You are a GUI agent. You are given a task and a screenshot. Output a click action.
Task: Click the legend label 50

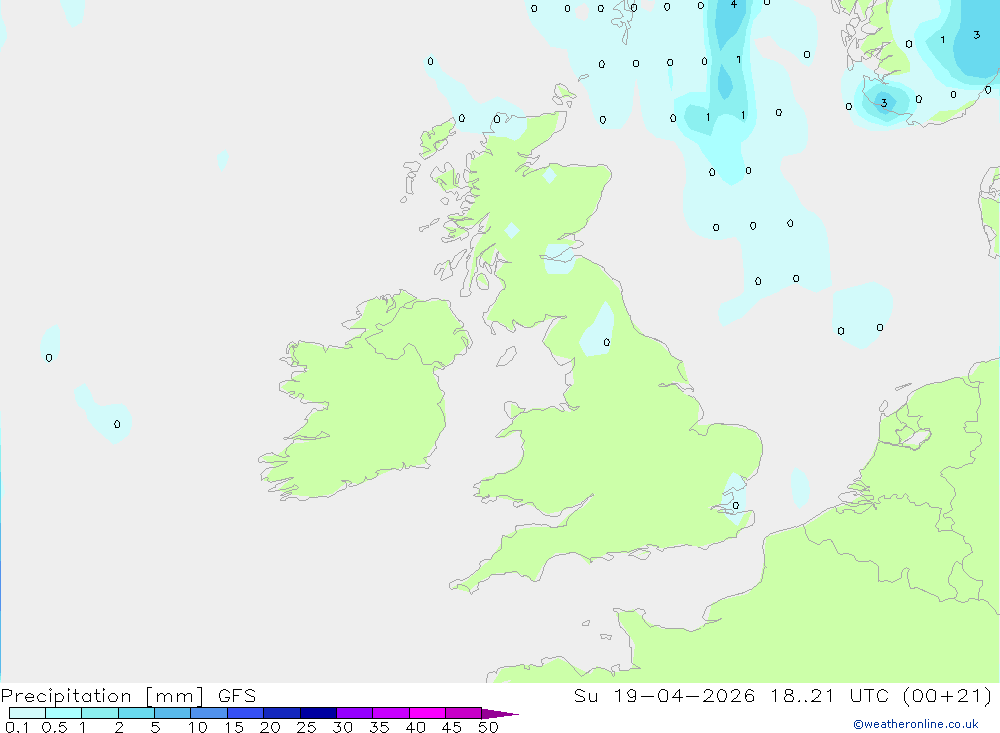[x=488, y=727]
